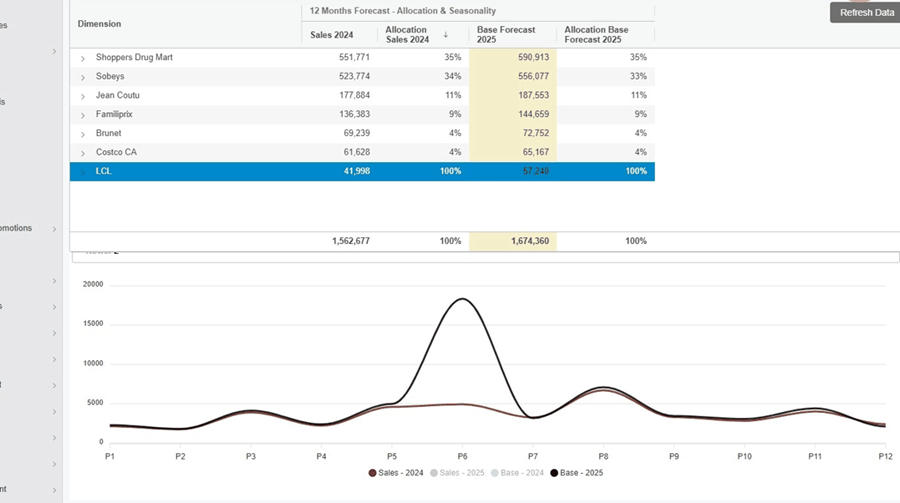The height and width of the screenshot is (503, 900).
Task: Select the 'LCL' row name
Action: tap(103, 171)
